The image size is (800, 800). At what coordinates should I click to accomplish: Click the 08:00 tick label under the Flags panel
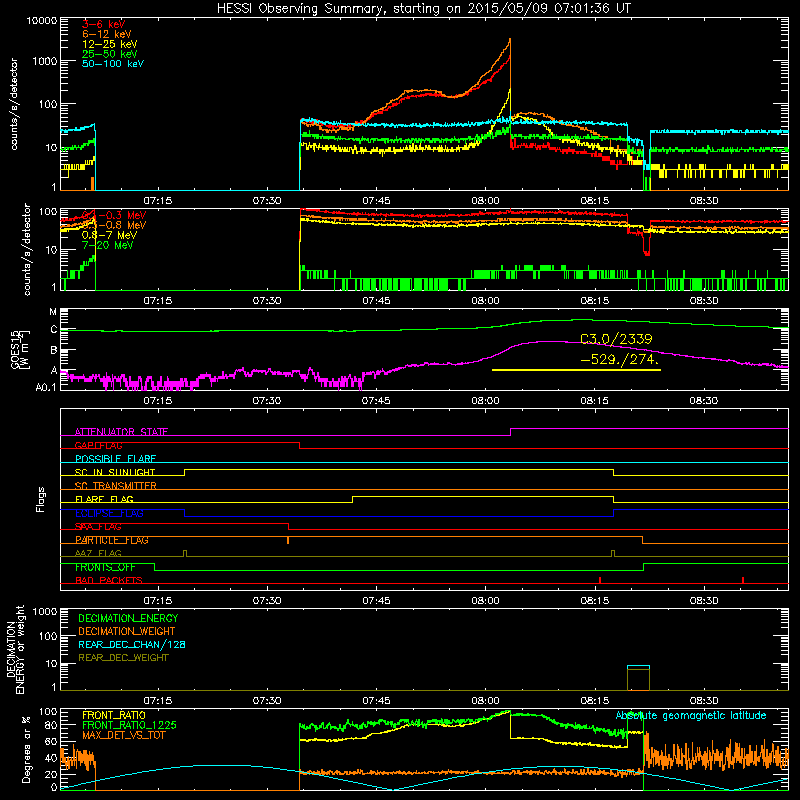[x=485, y=601]
